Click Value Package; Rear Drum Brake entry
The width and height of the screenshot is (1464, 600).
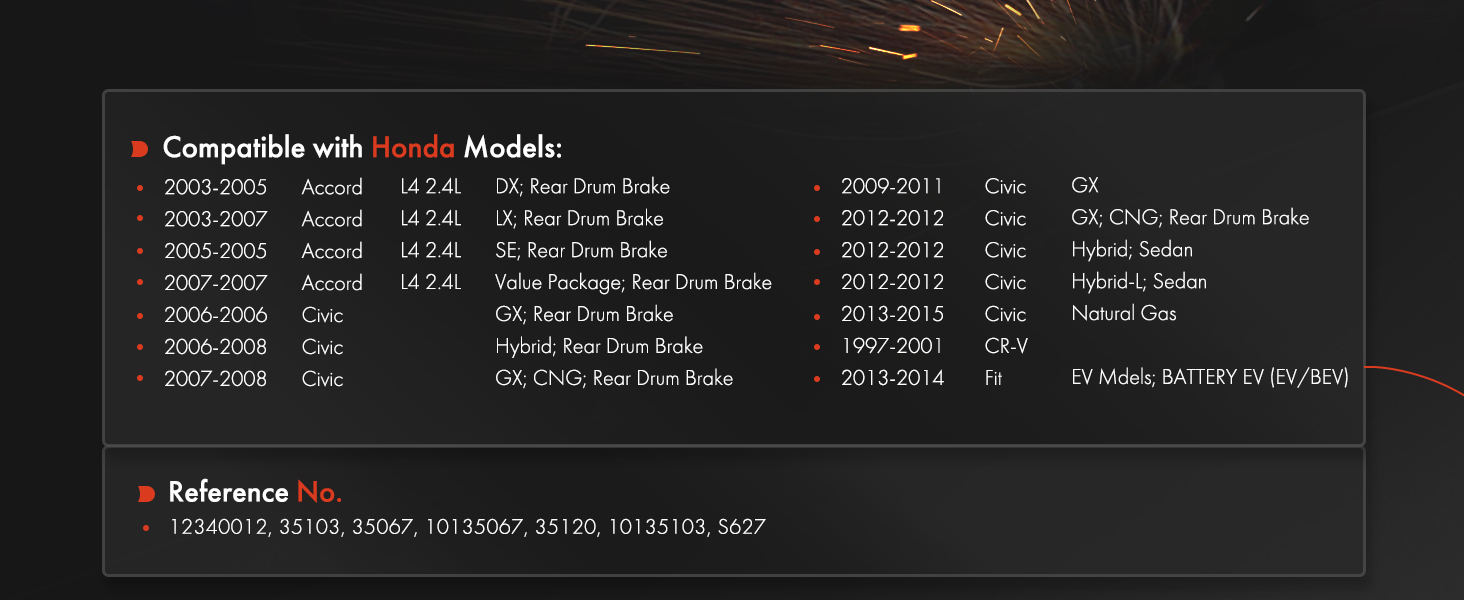coord(633,283)
